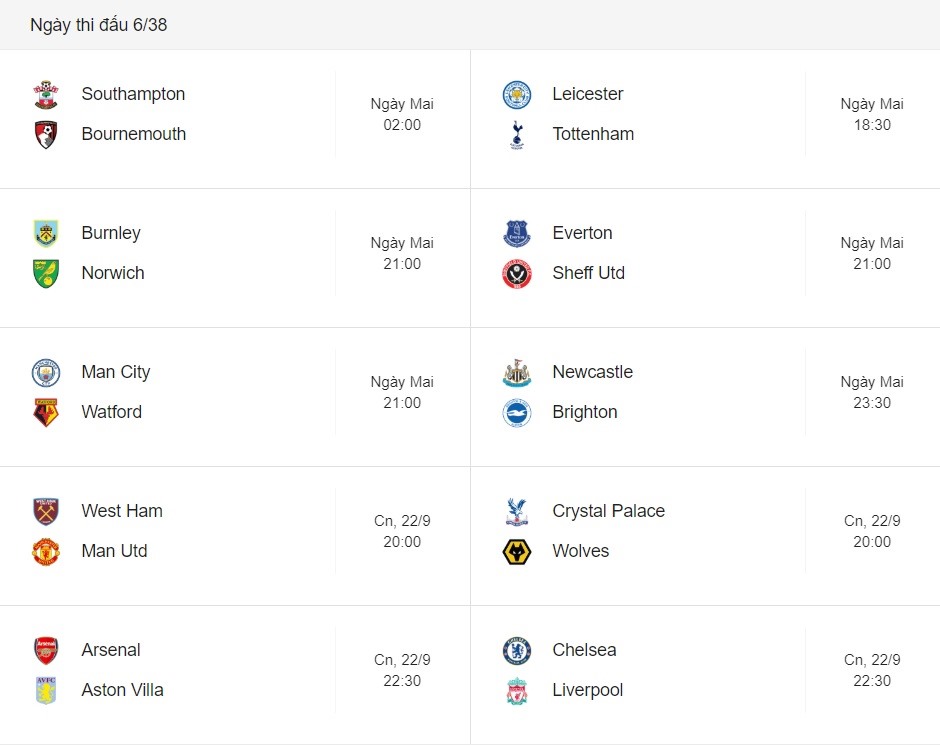Click the Aston Villa crest
The image size is (940, 745).
tap(46, 690)
